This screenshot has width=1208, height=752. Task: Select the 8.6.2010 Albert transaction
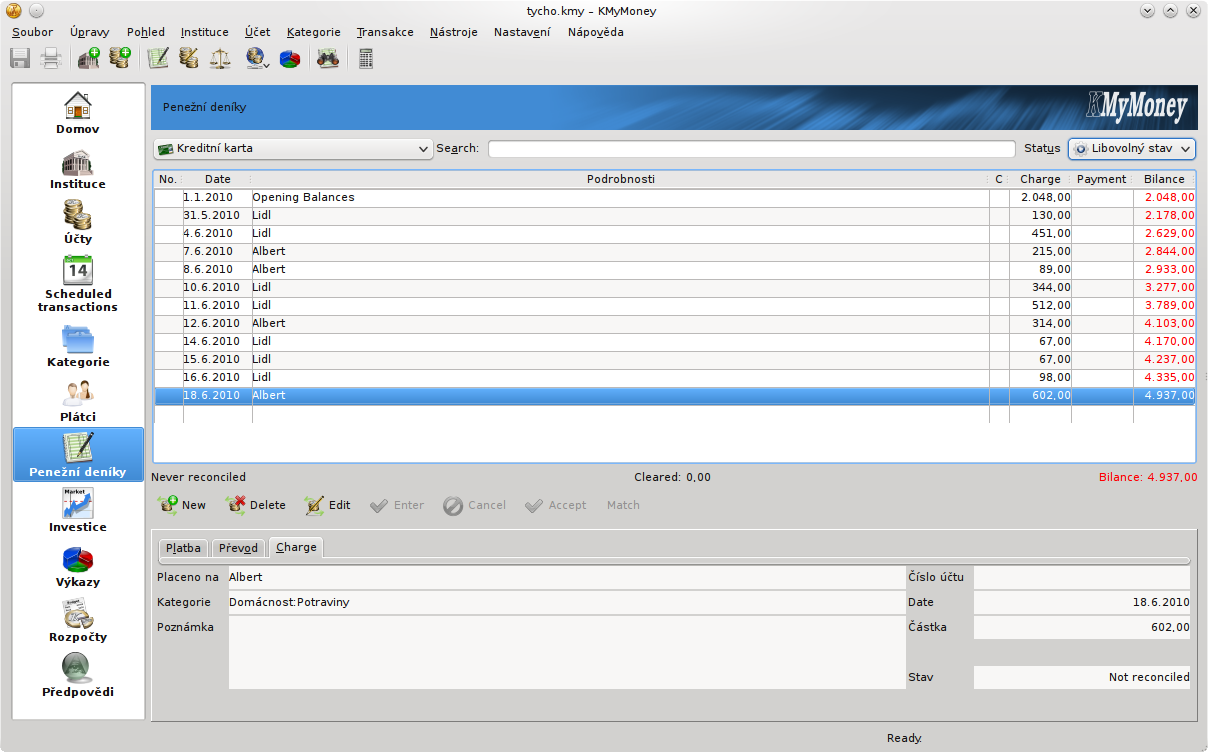point(674,270)
